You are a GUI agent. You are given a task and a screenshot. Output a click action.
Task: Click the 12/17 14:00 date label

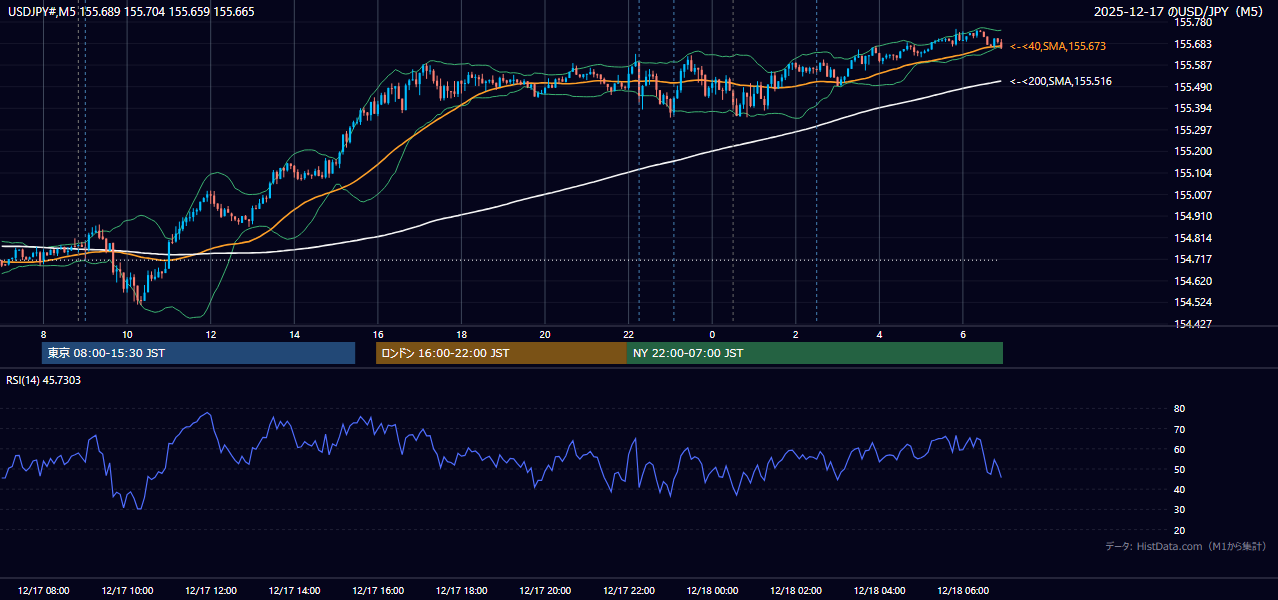294,591
